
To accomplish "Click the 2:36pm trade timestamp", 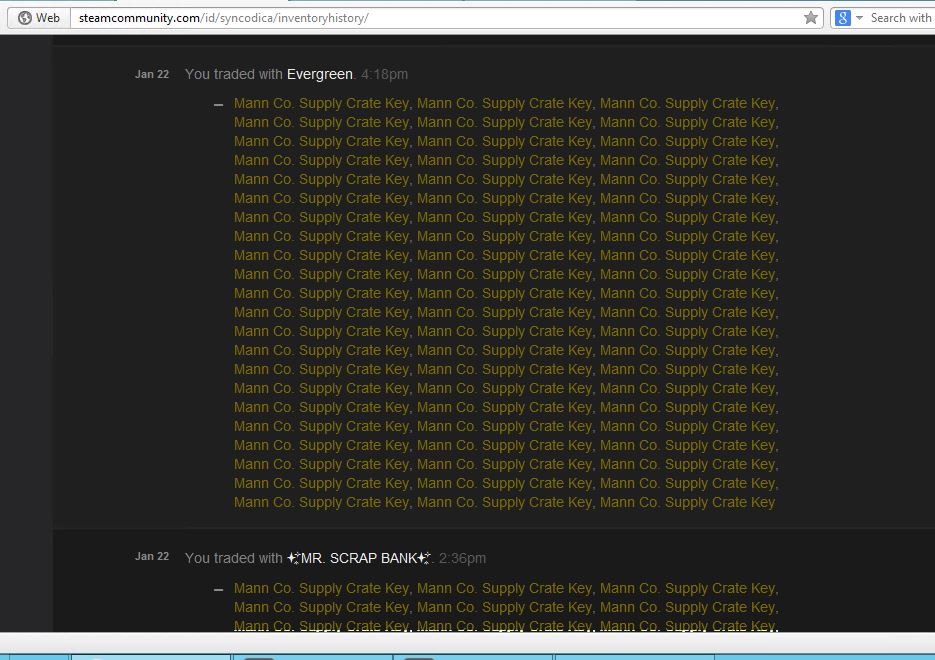I will coord(462,558).
